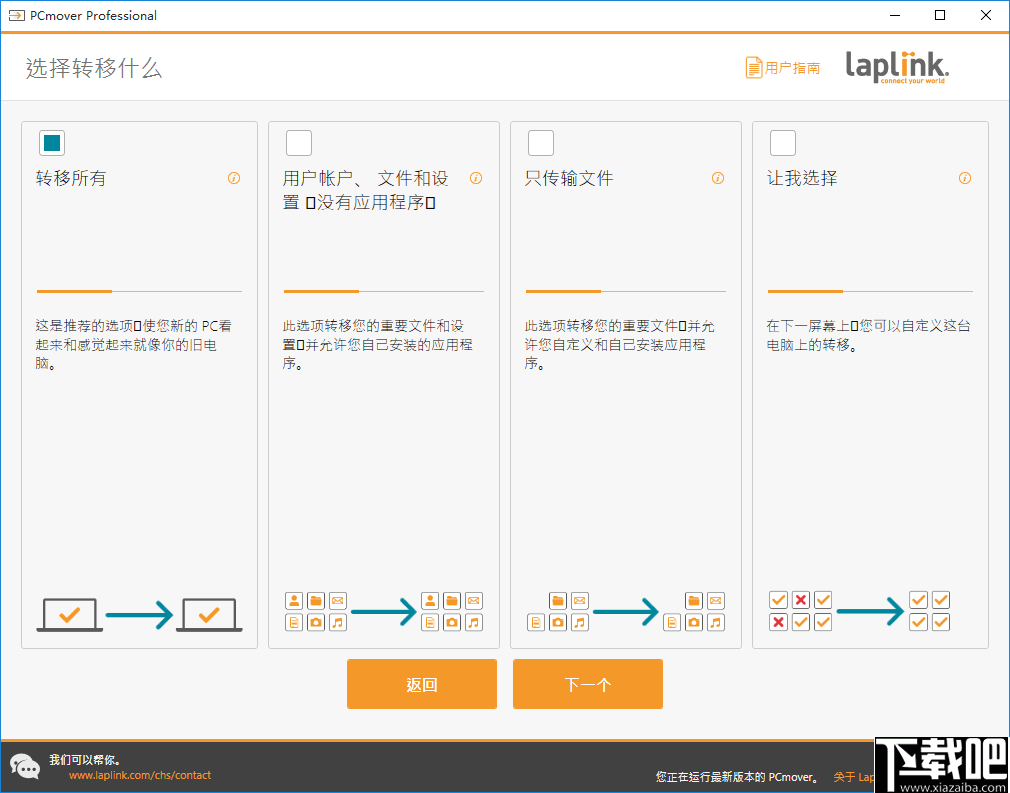The width and height of the screenshot is (1010, 793).
Task: Click the 下一个 button
Action: (x=587, y=684)
